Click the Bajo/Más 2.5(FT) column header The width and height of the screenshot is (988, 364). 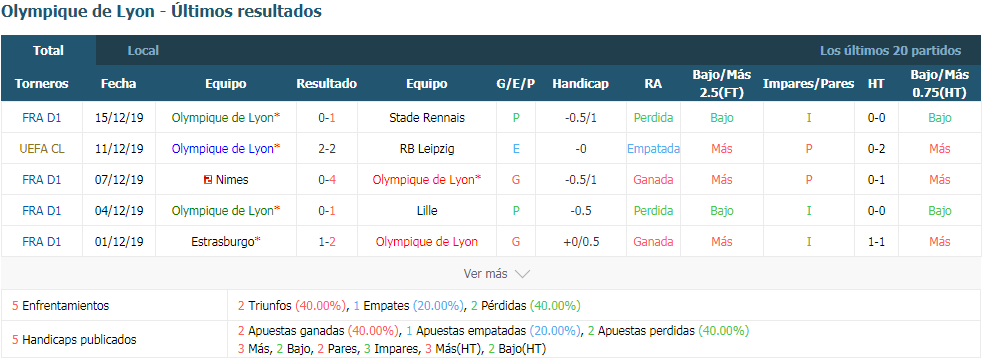[x=721, y=84]
